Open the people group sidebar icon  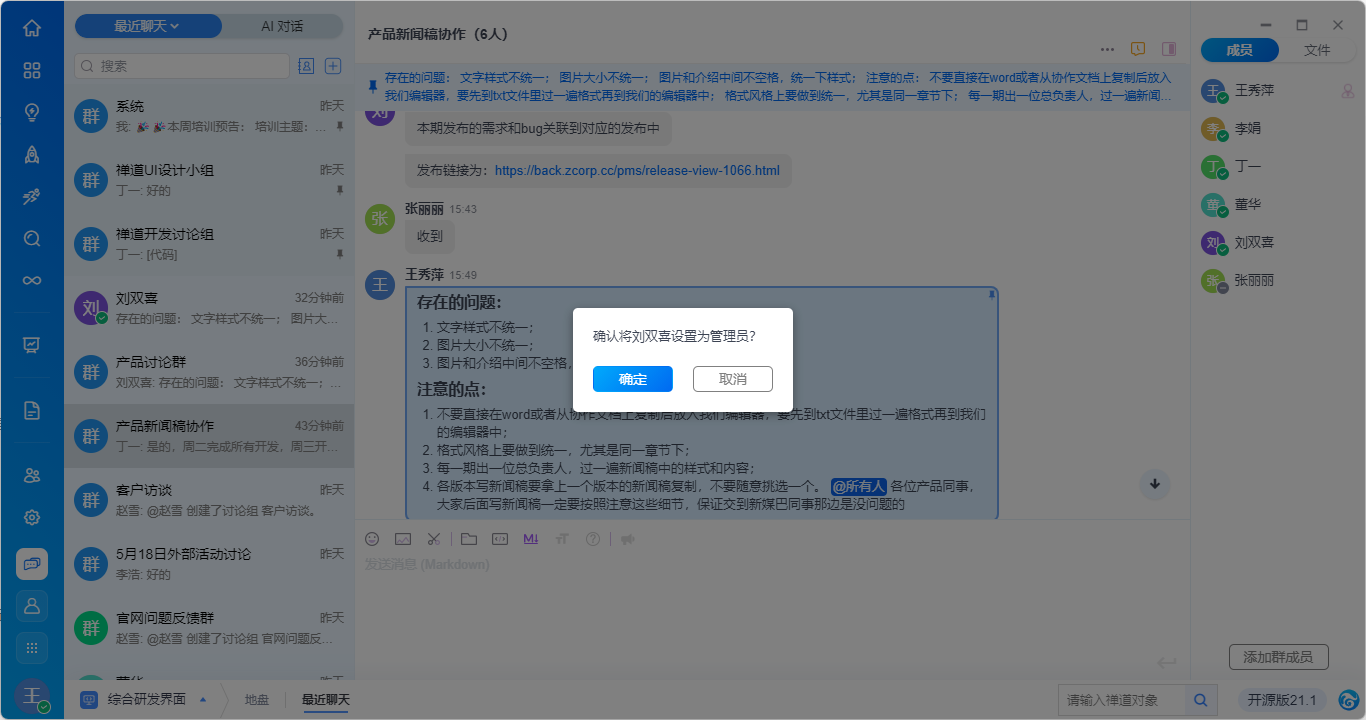pyautogui.click(x=32, y=475)
